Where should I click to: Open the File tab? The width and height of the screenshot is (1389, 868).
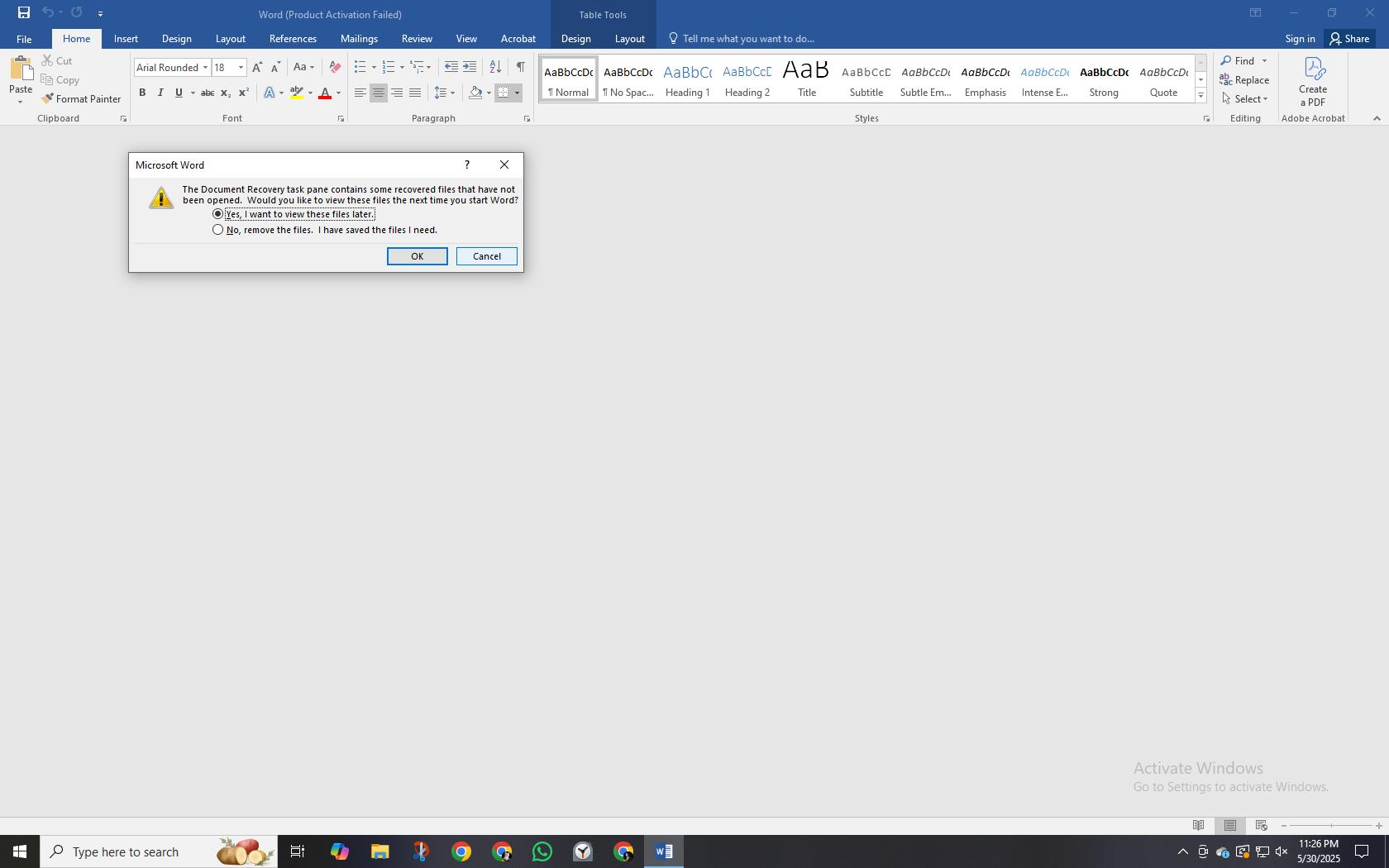tap(24, 39)
